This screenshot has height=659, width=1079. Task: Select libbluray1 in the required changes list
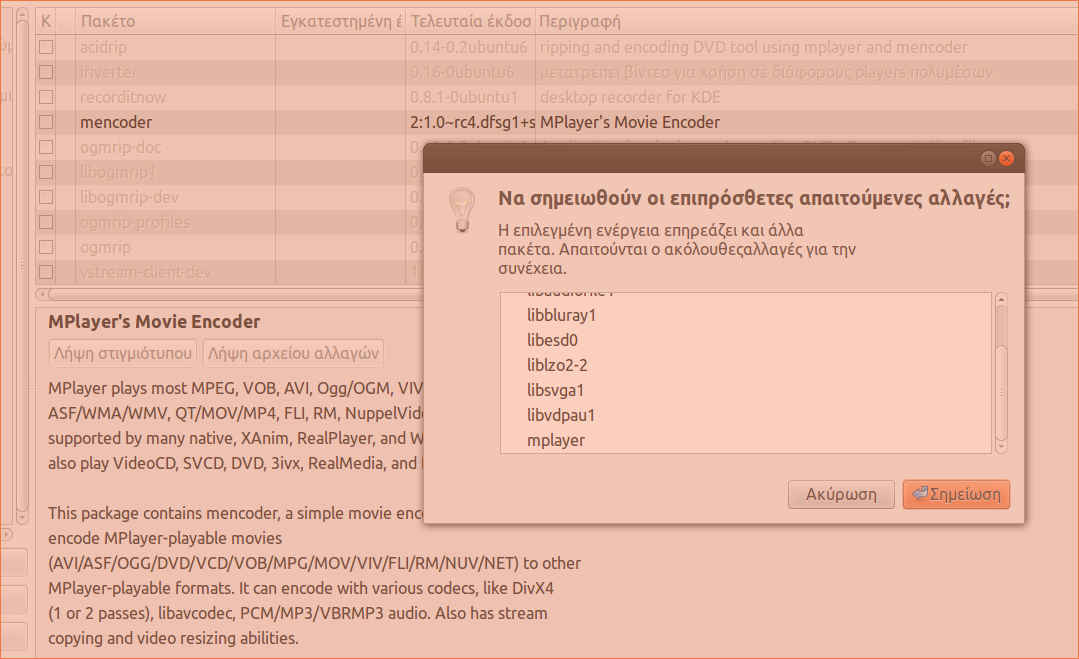(x=561, y=315)
